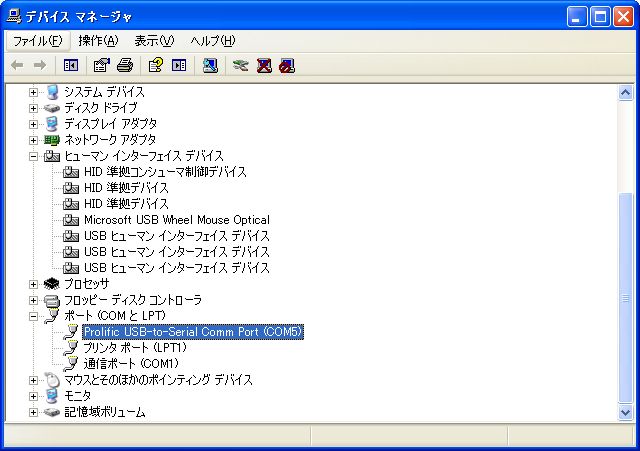The height and width of the screenshot is (451, 640).
Task: Click the フロッピー ディスク コントローラ icon
Action: (52, 301)
